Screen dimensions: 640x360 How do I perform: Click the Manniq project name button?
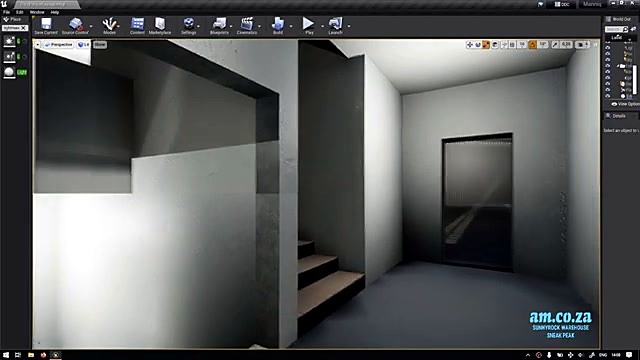(x=592, y=4)
